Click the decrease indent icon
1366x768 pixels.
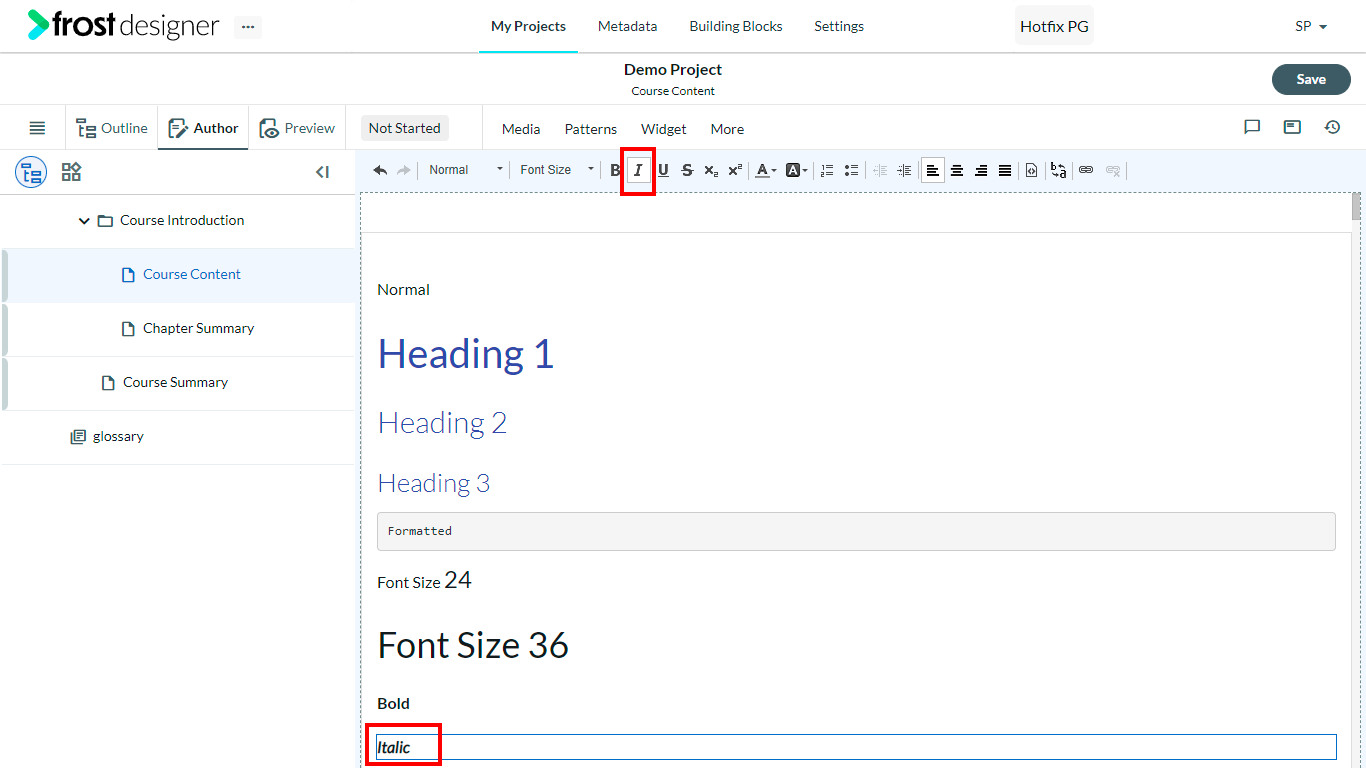[x=880, y=170]
